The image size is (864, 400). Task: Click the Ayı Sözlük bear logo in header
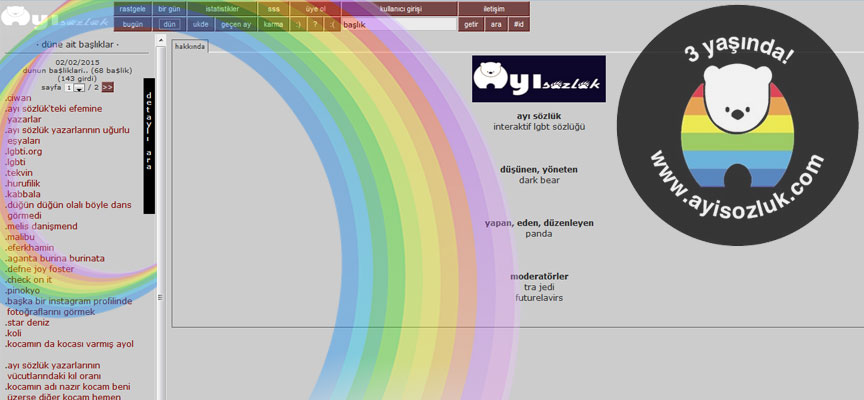click(53, 18)
